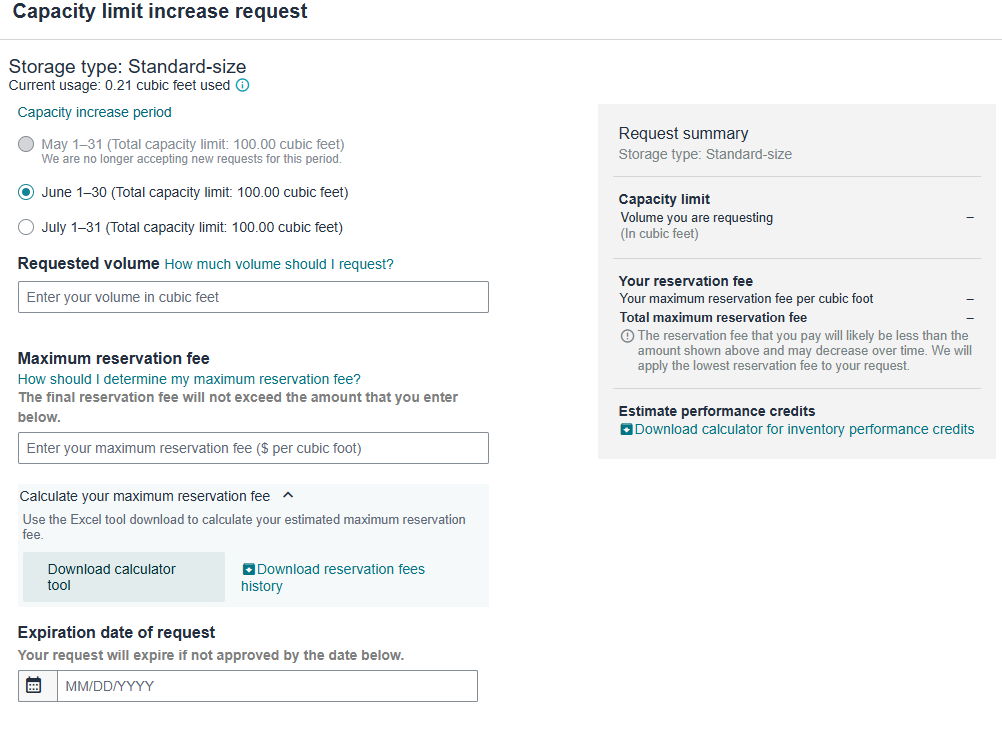Click 'Download calculator for inventory performance credits'
Viewport: 1002px width, 741px height.
coord(804,429)
